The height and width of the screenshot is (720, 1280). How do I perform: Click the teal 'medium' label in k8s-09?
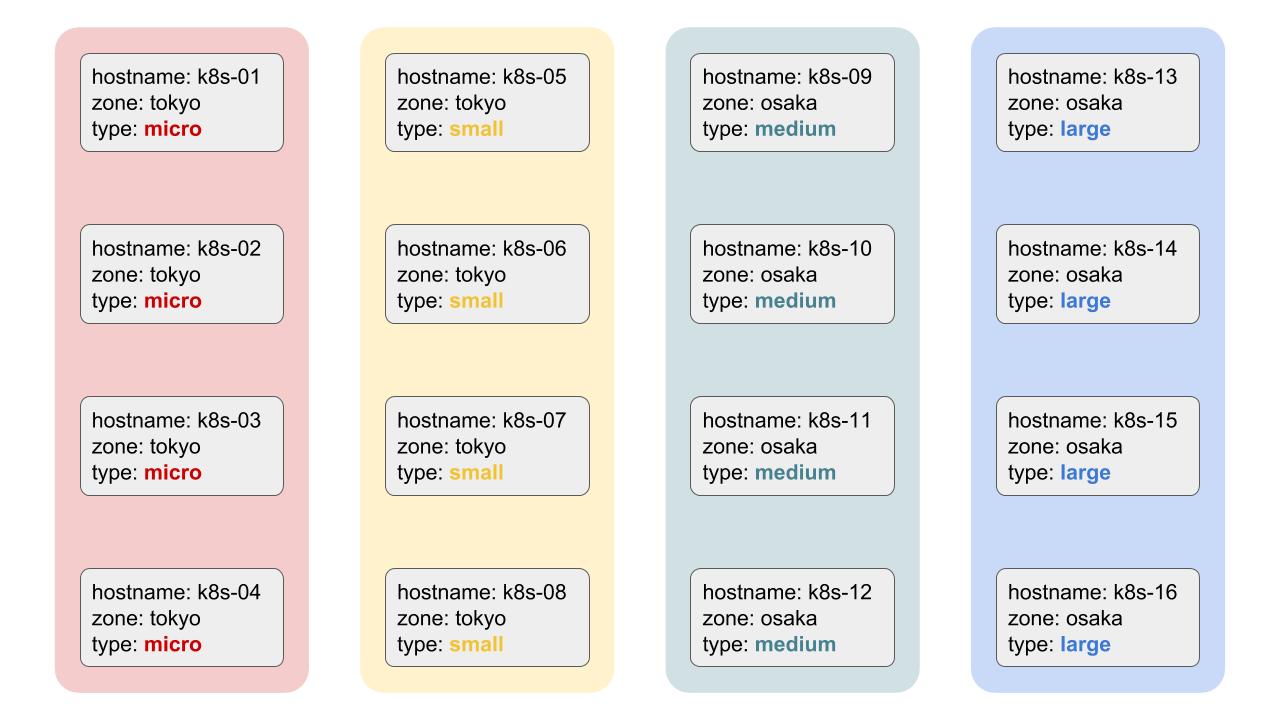pos(795,129)
